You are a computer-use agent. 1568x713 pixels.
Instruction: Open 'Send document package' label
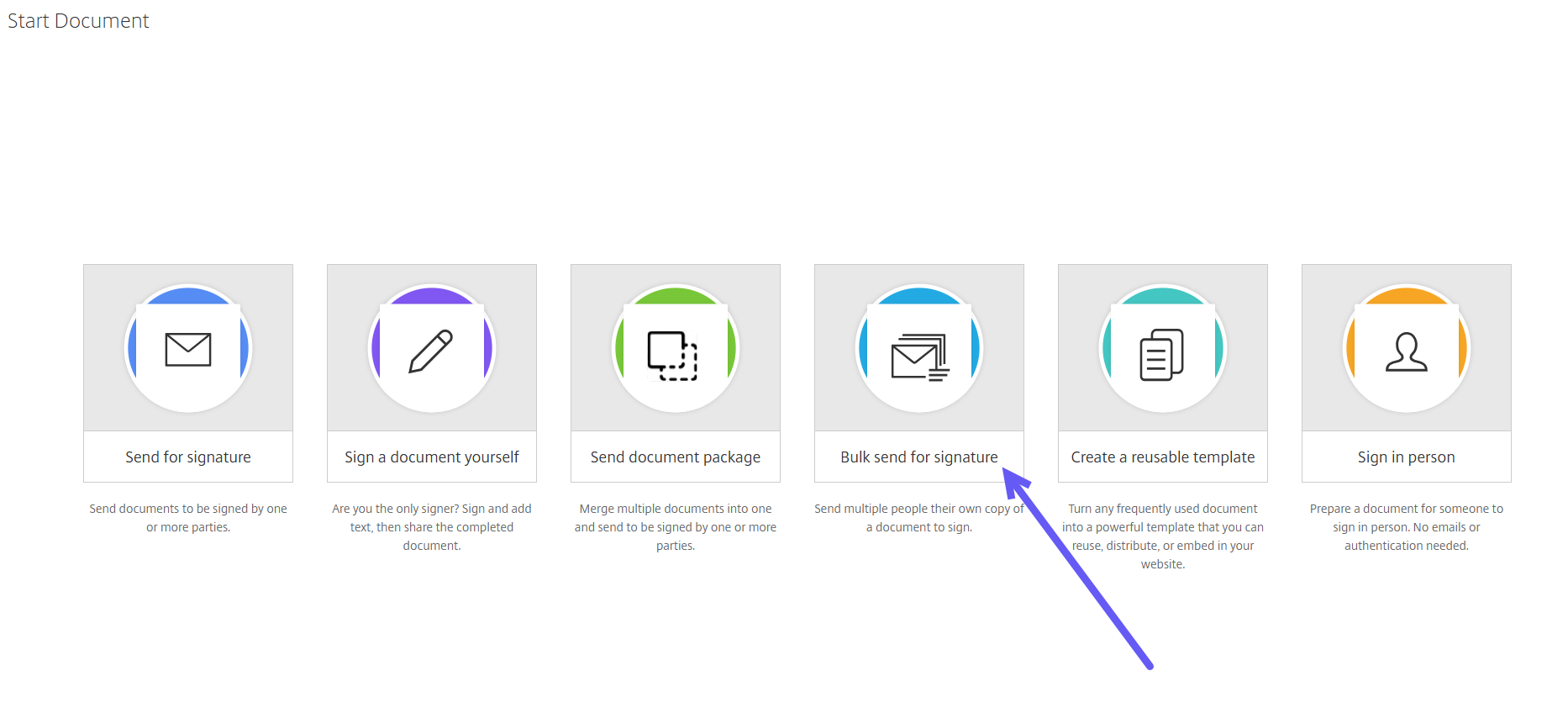[675, 457]
